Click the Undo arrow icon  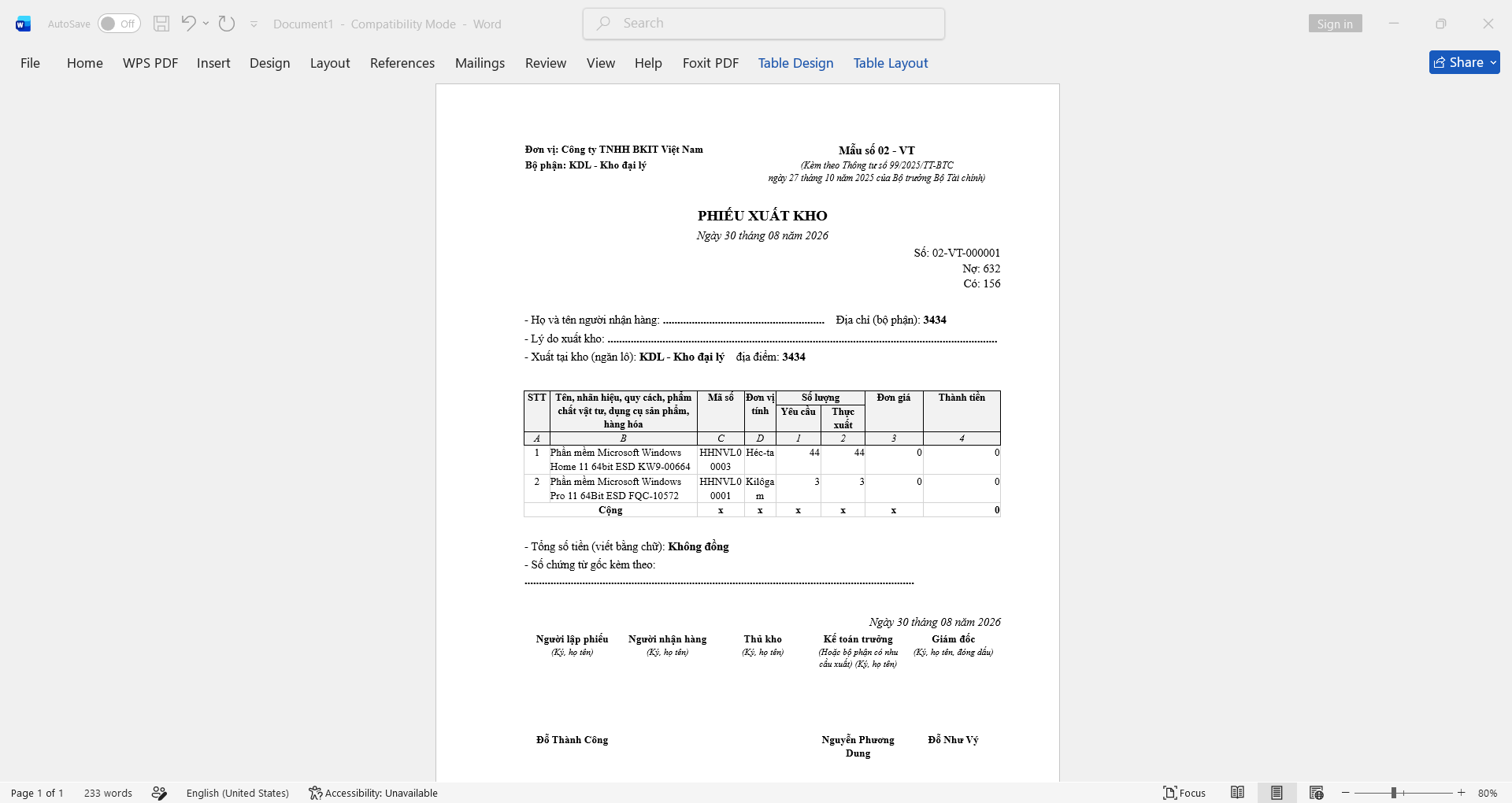(x=188, y=23)
